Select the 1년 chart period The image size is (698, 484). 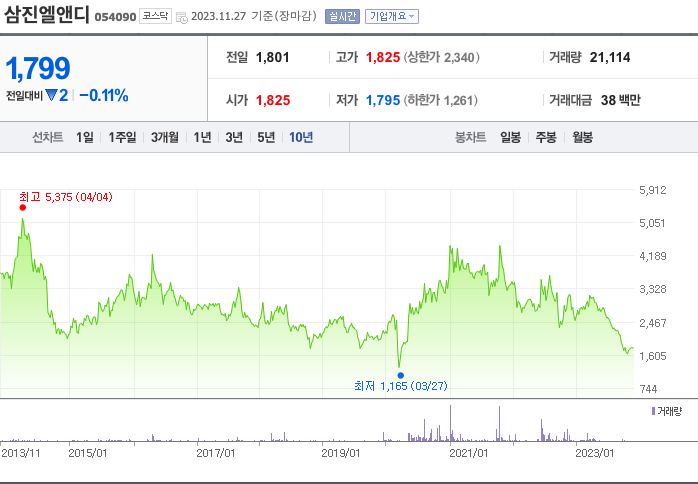tap(203, 138)
